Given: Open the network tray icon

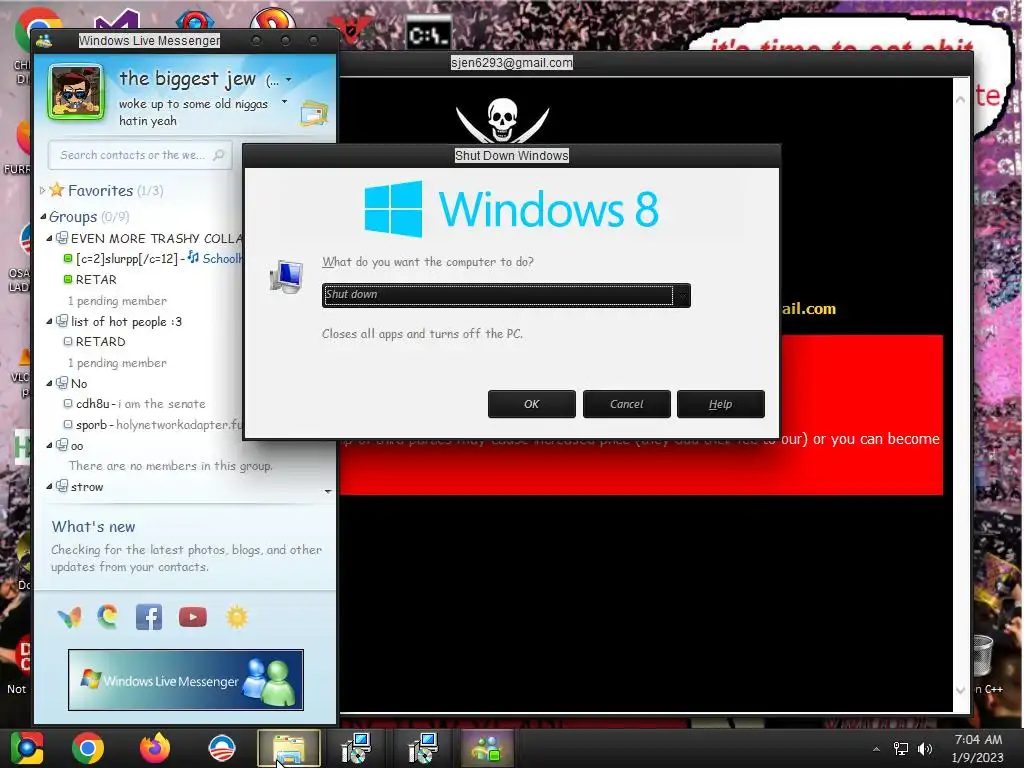Looking at the screenshot, I should tap(901, 749).
